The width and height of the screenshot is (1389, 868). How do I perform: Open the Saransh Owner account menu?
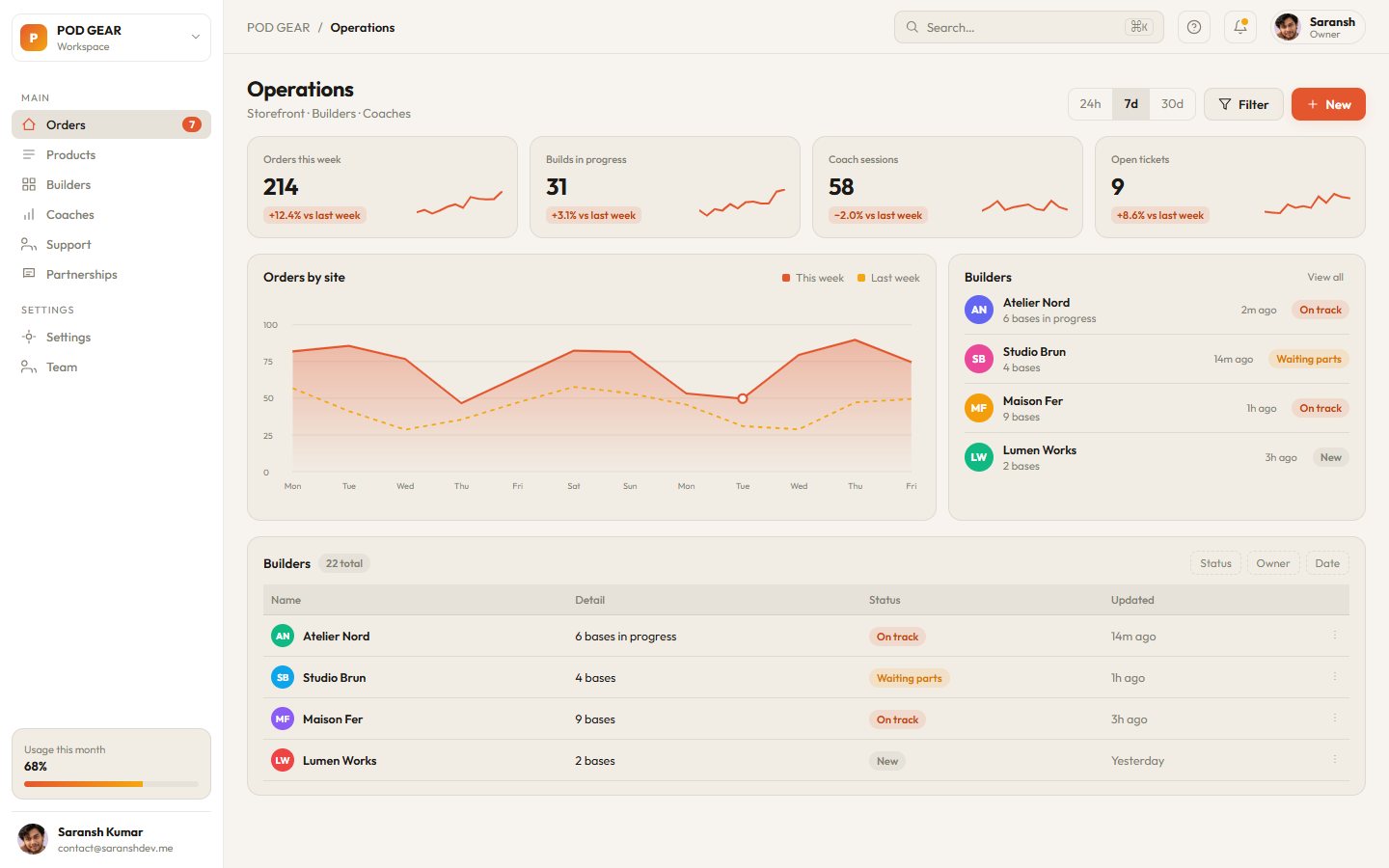pyautogui.click(x=1318, y=27)
